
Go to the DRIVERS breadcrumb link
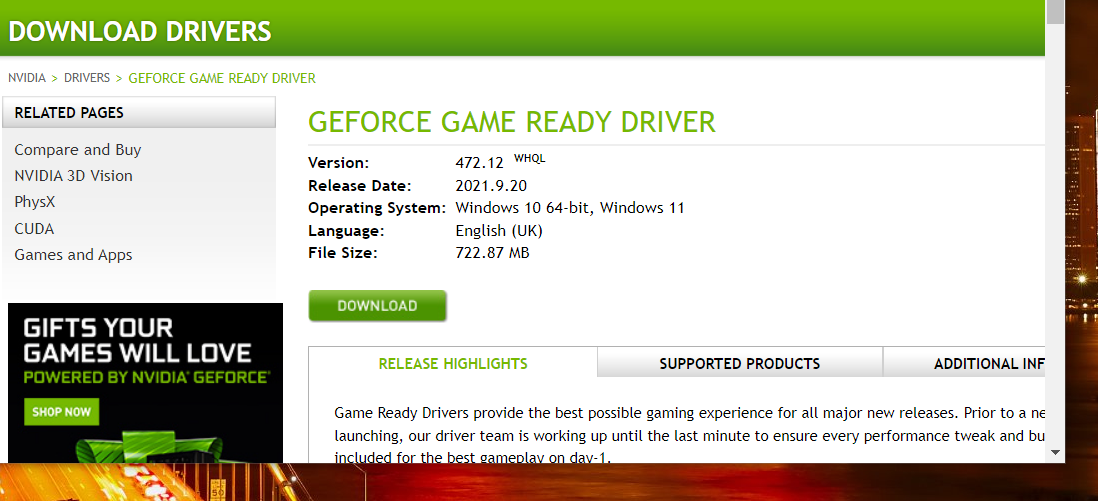pyautogui.click(x=87, y=78)
